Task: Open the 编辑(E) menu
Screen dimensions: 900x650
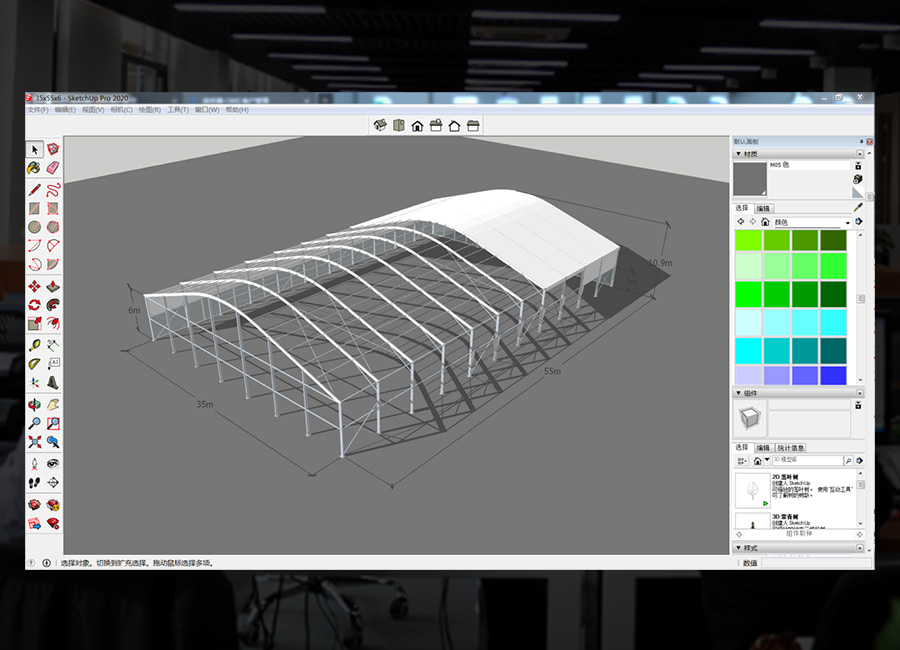Action: tap(65, 110)
